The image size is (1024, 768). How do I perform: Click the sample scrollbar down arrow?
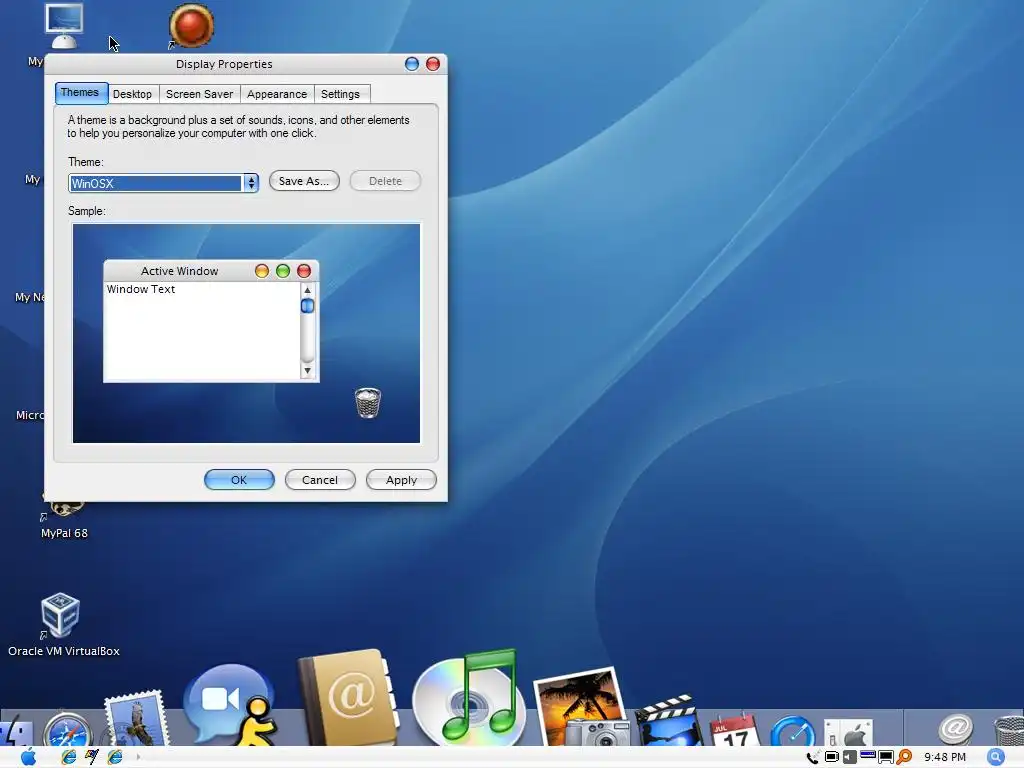(308, 371)
